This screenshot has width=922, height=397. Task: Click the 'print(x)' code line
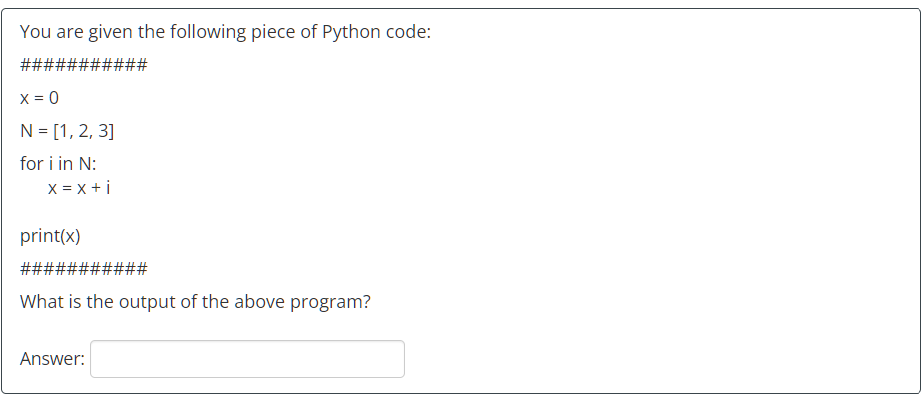(50, 236)
